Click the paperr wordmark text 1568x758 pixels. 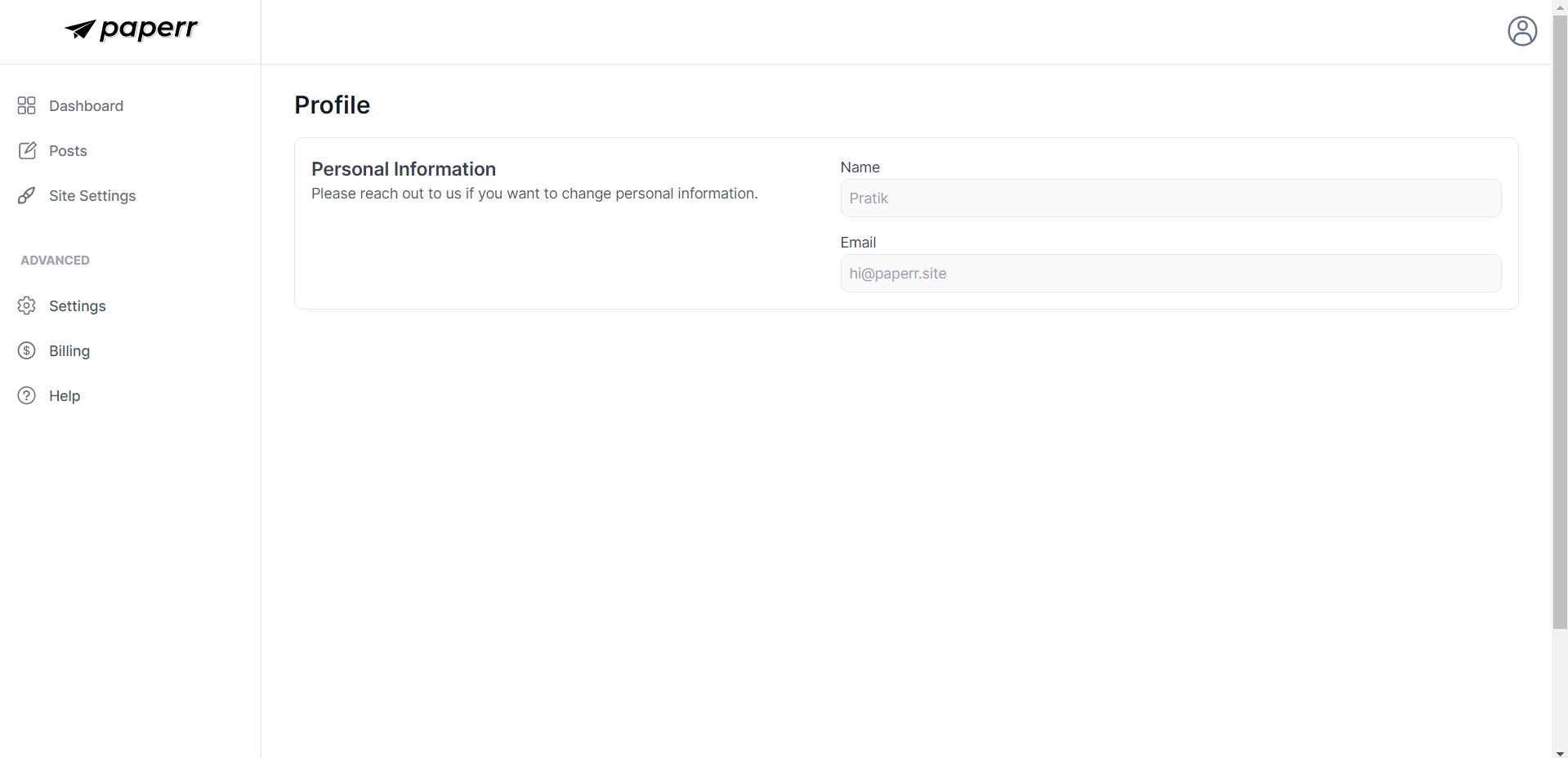[149, 29]
